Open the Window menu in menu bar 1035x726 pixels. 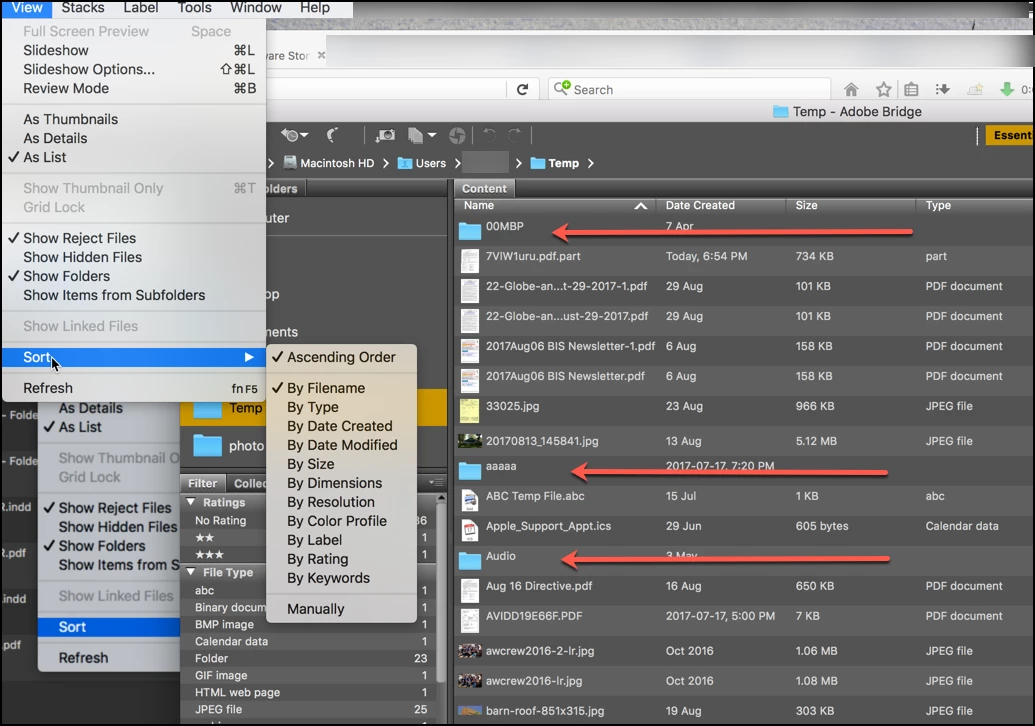tap(255, 8)
